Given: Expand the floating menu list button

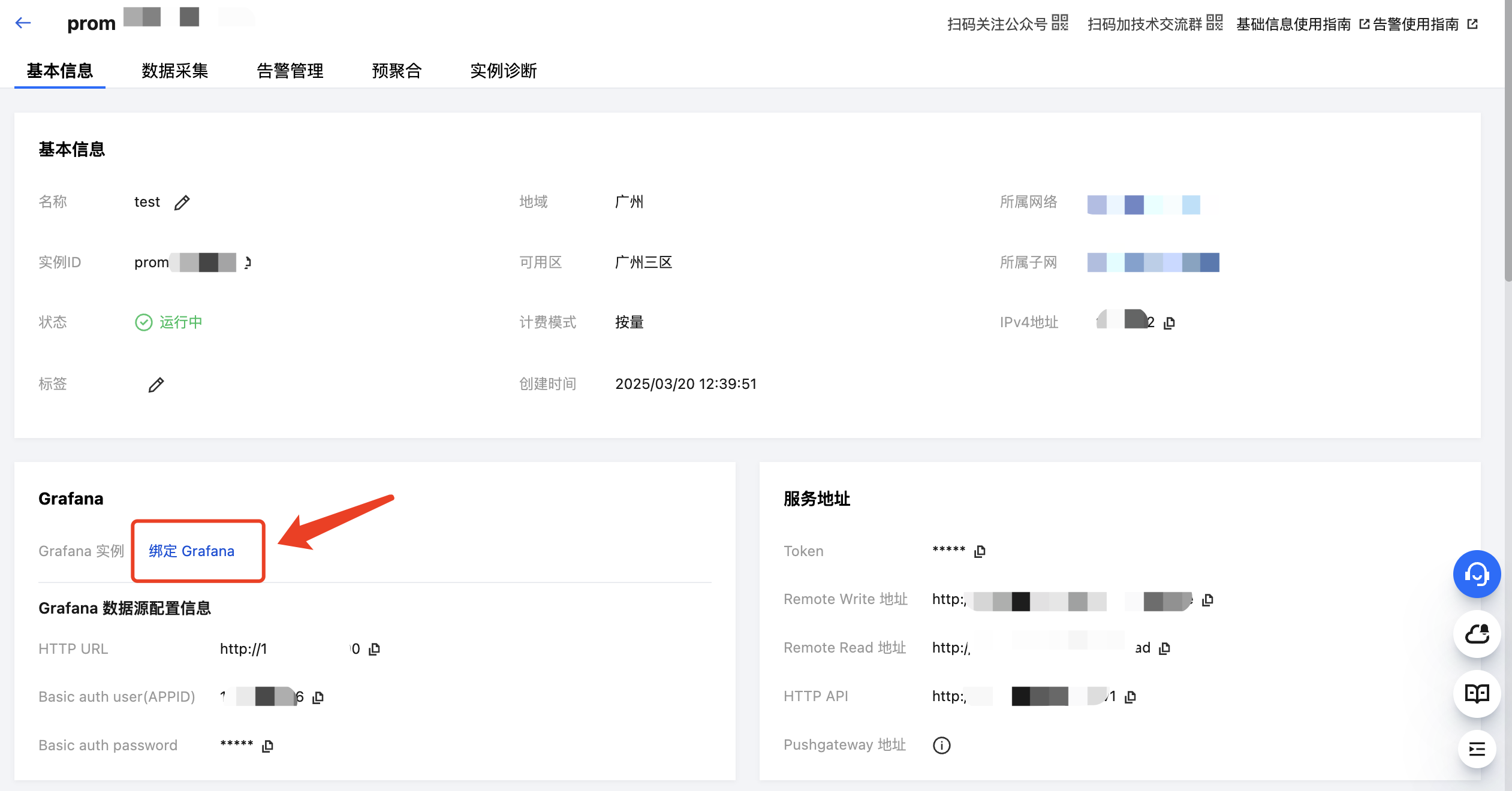Looking at the screenshot, I should (1476, 749).
